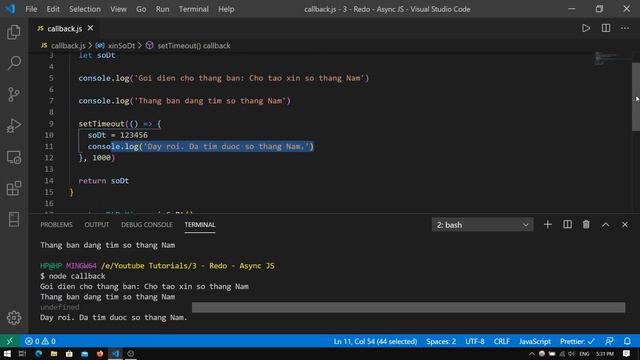Open Microsoft Store from taskbar
The width and height of the screenshot is (640, 360).
pyautogui.click(x=69, y=353)
